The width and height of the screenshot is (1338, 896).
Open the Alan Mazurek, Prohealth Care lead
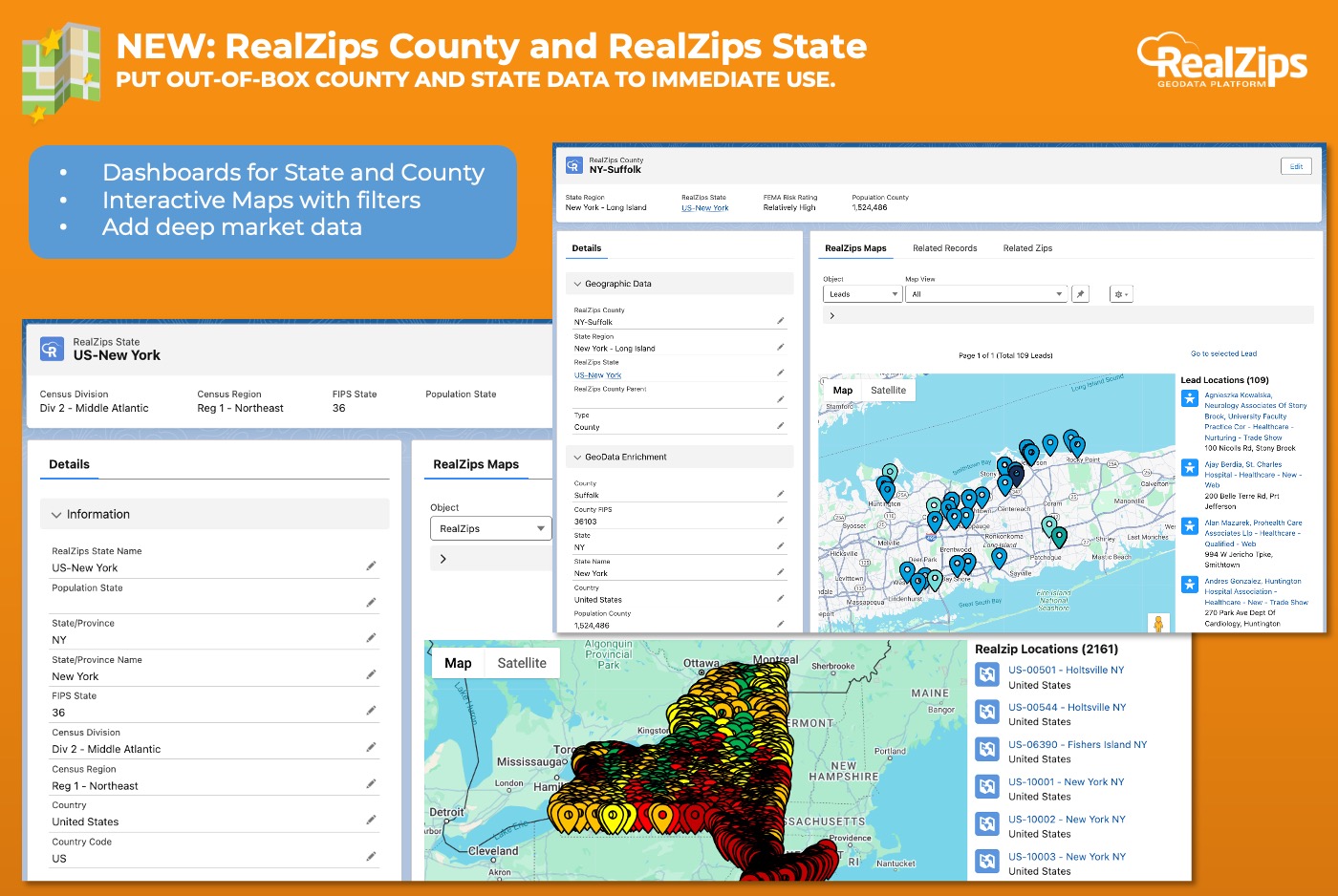[x=1253, y=533]
